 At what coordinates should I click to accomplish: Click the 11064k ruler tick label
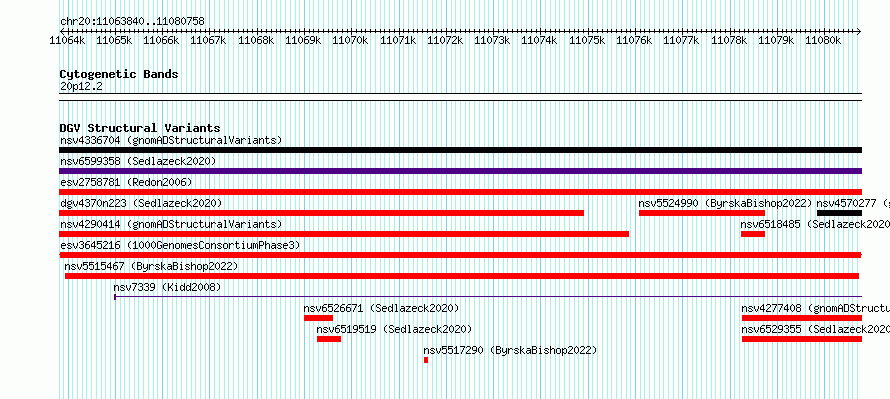pos(68,40)
